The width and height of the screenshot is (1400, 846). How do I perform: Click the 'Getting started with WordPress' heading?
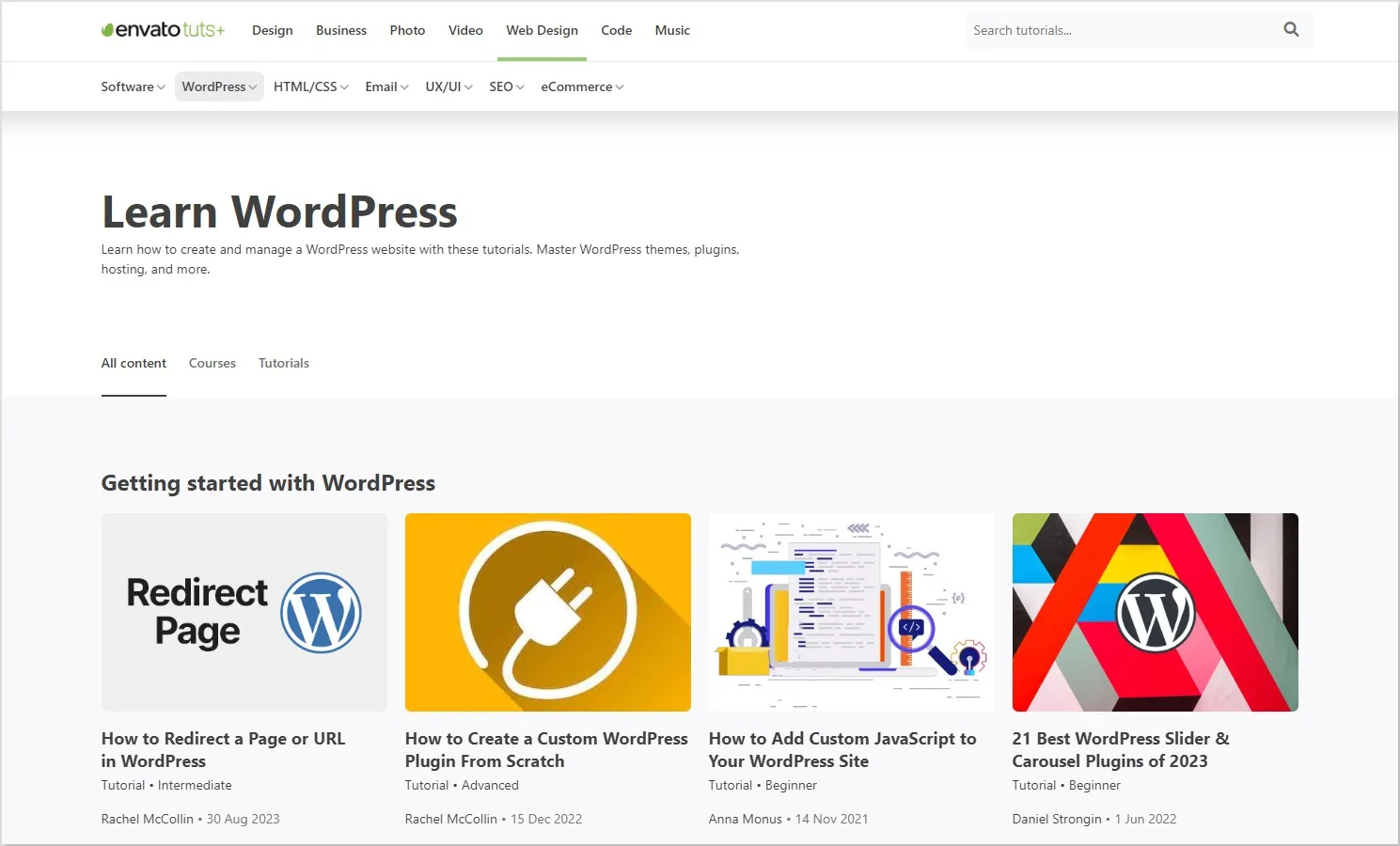tap(268, 483)
